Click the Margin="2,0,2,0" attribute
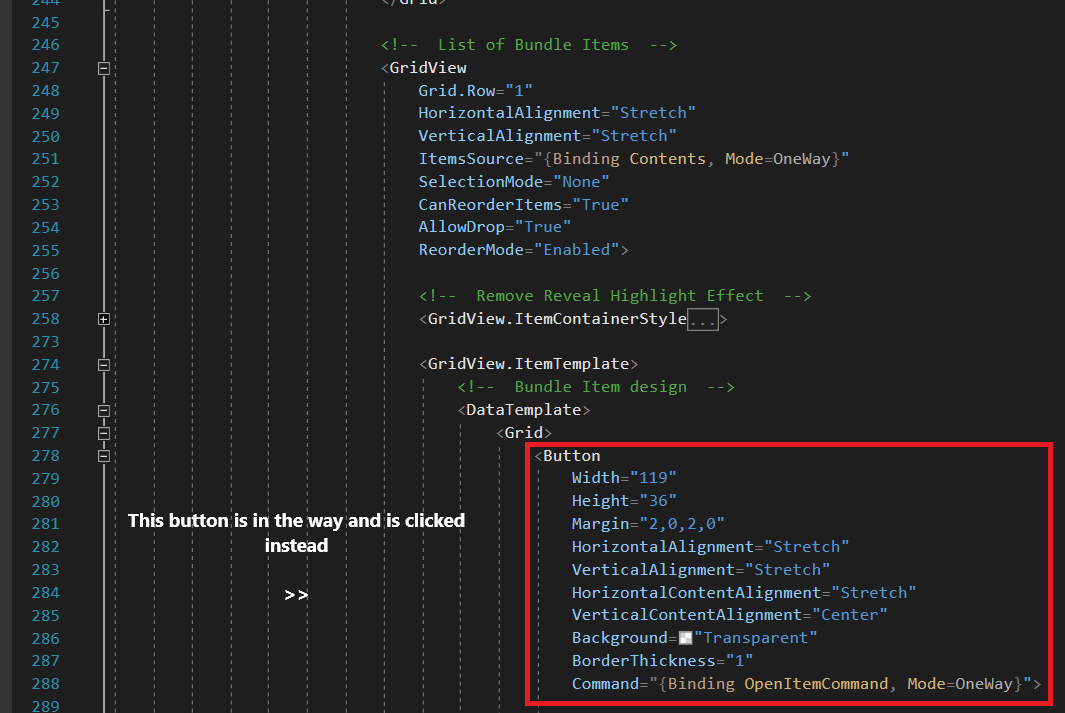1065x713 pixels. [648, 524]
